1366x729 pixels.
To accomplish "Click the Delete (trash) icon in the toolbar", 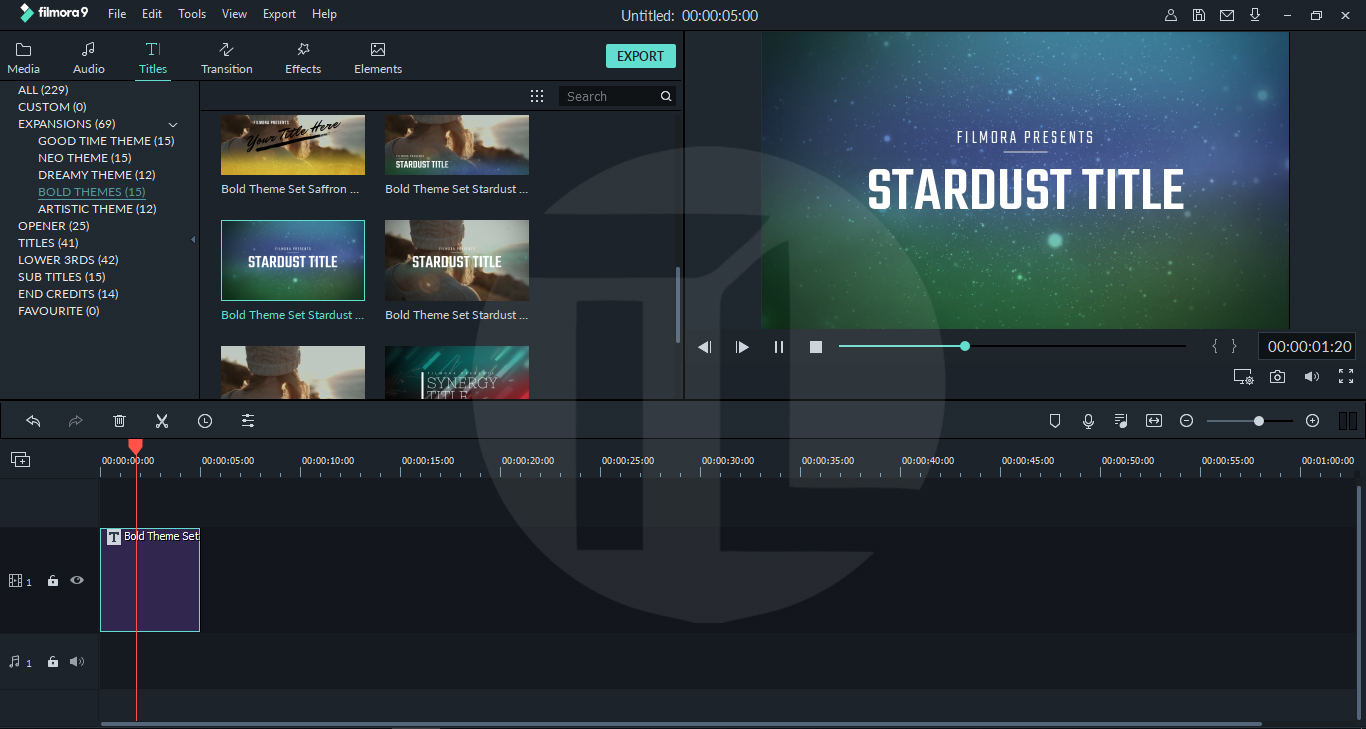I will pos(119,420).
